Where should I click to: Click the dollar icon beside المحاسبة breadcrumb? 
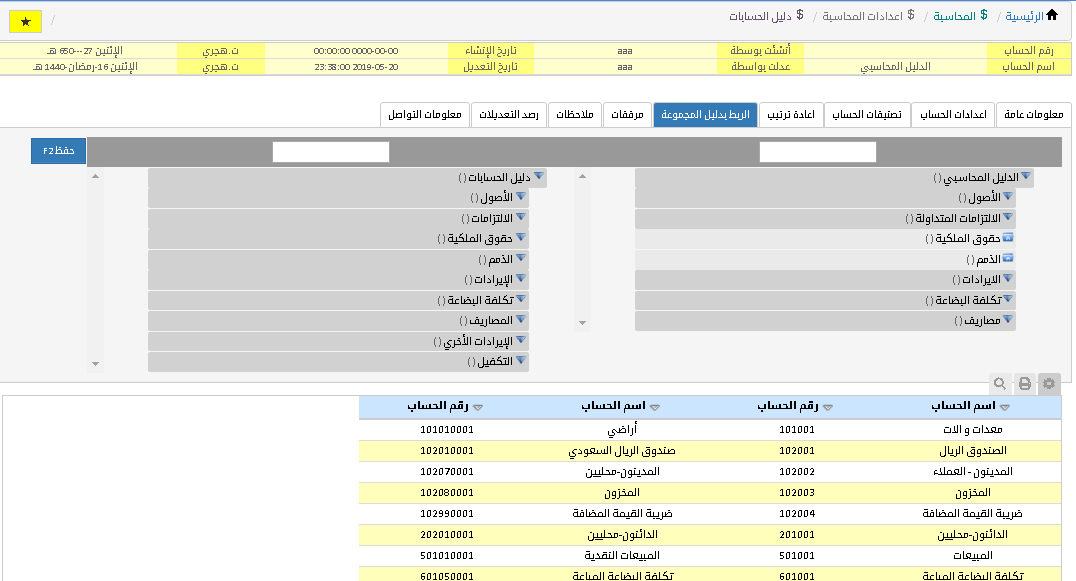point(984,15)
